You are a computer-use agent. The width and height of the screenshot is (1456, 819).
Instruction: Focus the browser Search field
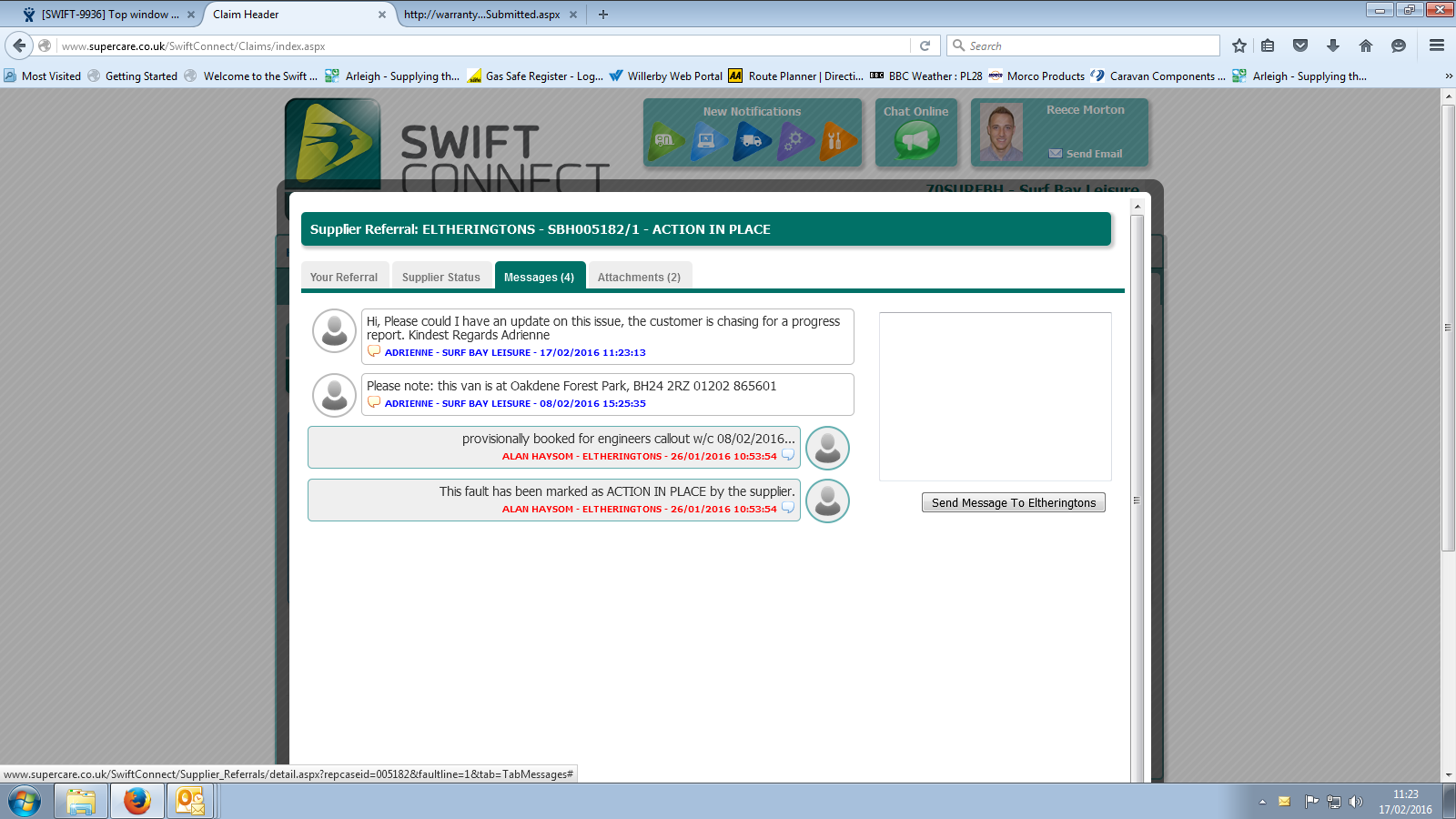[x=1084, y=45]
